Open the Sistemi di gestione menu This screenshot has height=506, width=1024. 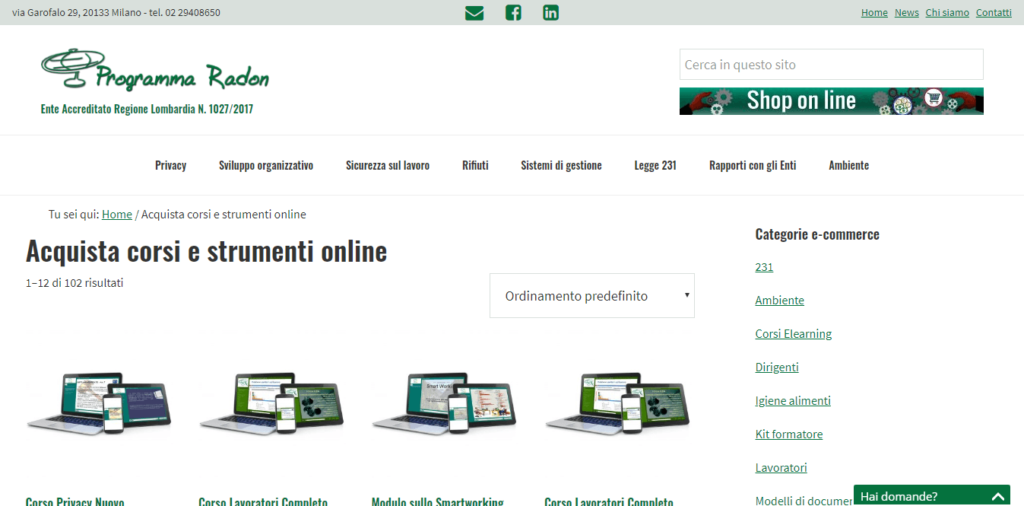point(561,166)
